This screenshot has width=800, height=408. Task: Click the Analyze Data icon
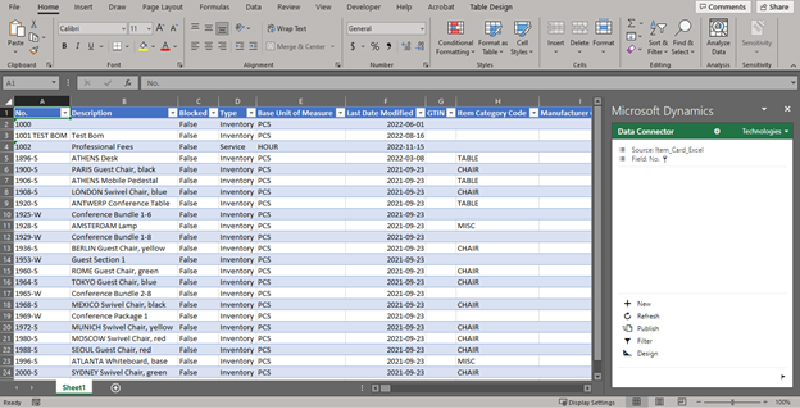point(718,36)
